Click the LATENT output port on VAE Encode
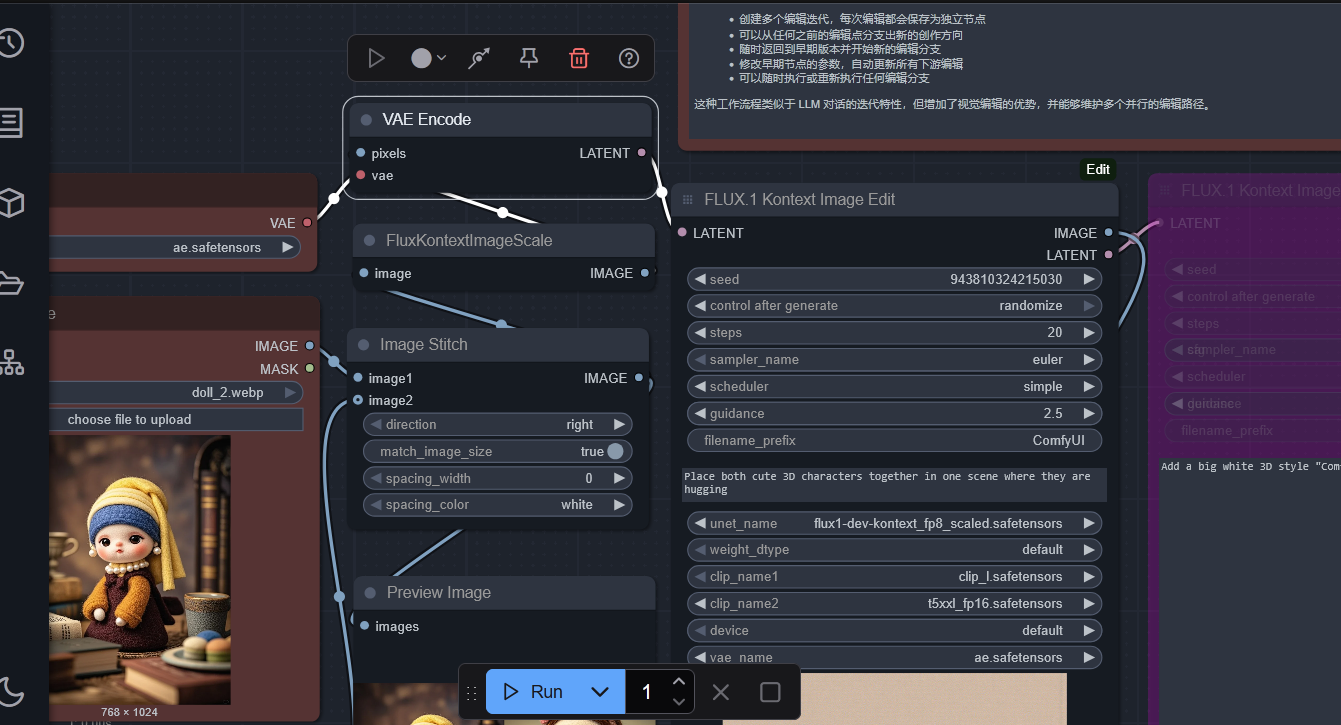Image resolution: width=1341 pixels, height=725 pixels. coord(642,153)
